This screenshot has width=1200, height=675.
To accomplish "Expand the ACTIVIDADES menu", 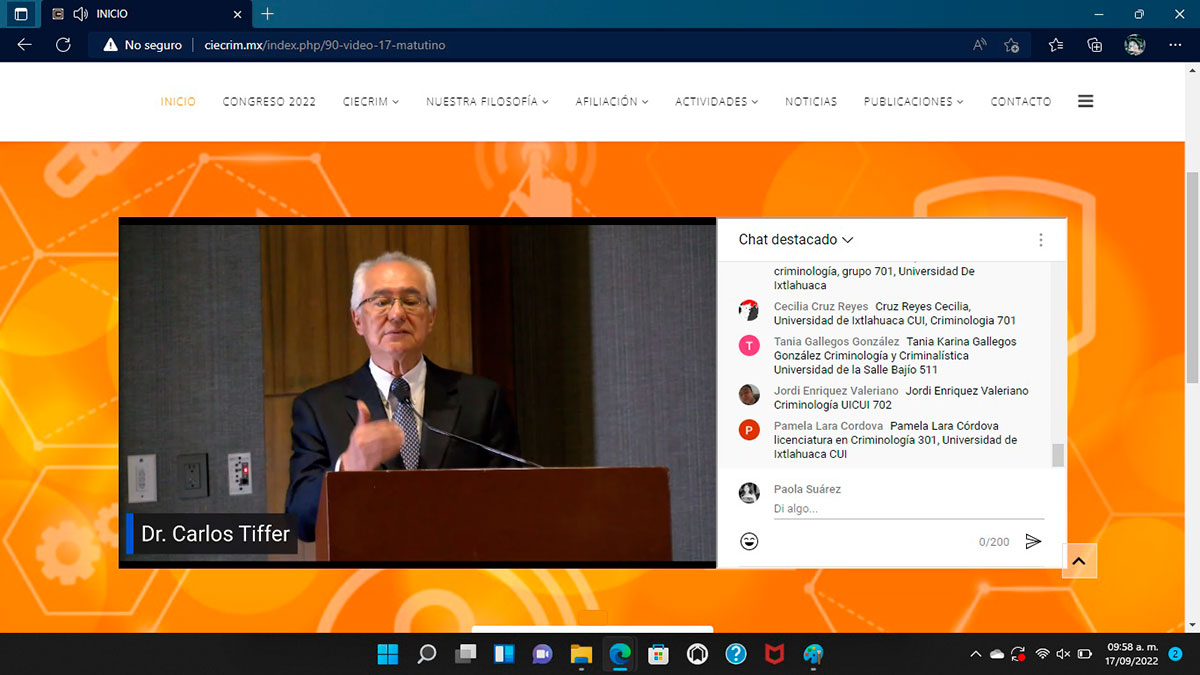I will 717,102.
